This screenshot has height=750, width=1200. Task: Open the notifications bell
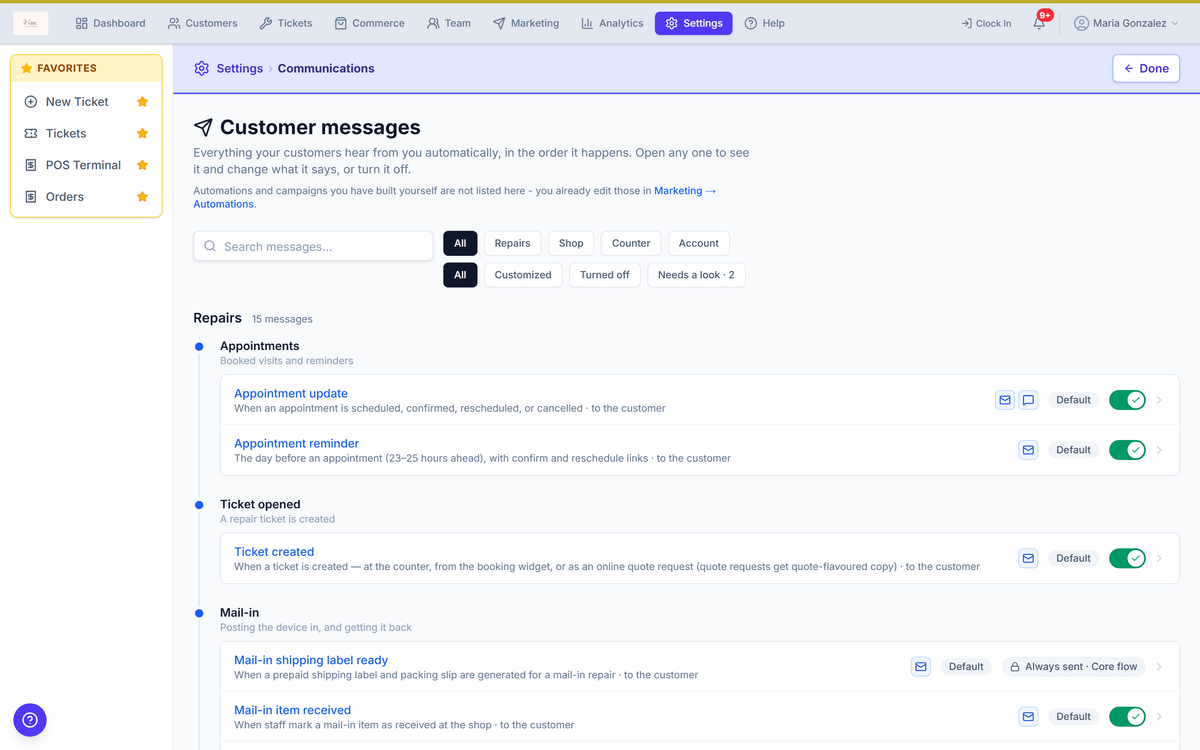pos(1039,23)
